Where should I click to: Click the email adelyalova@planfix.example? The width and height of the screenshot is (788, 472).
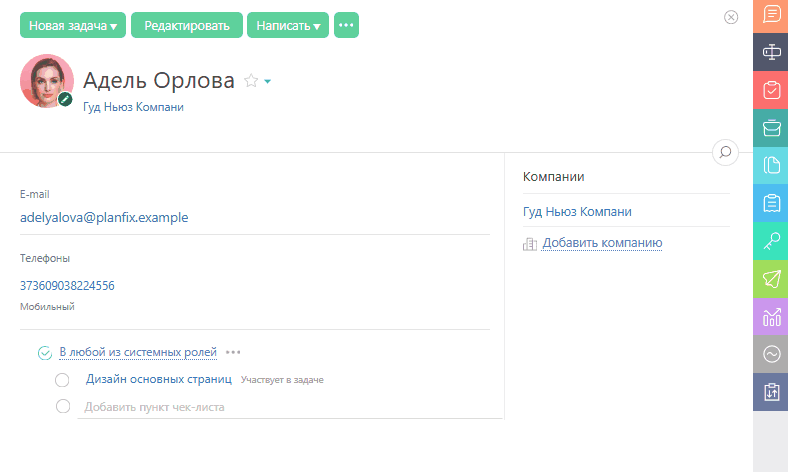point(104,217)
